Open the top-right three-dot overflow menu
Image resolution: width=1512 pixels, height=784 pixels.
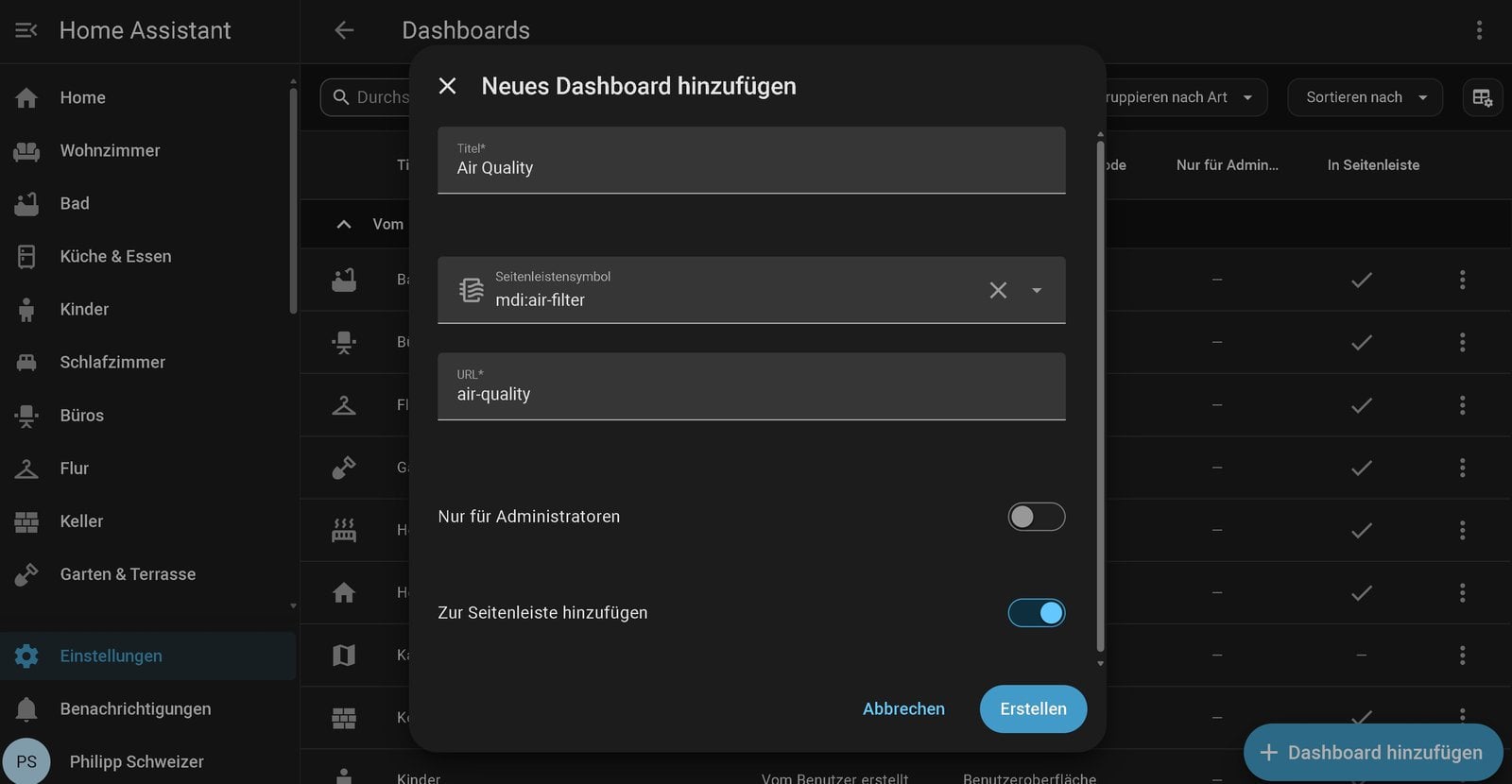pos(1479,30)
